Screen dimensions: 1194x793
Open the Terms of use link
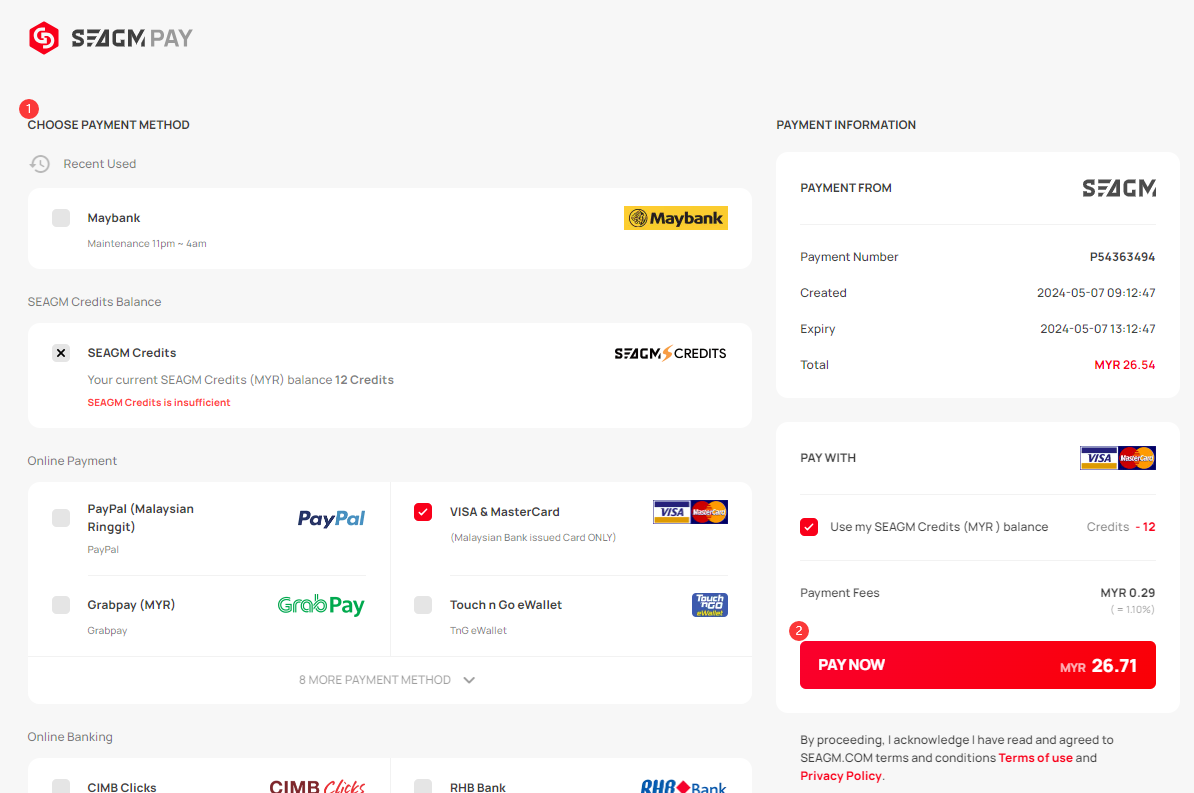point(1035,758)
